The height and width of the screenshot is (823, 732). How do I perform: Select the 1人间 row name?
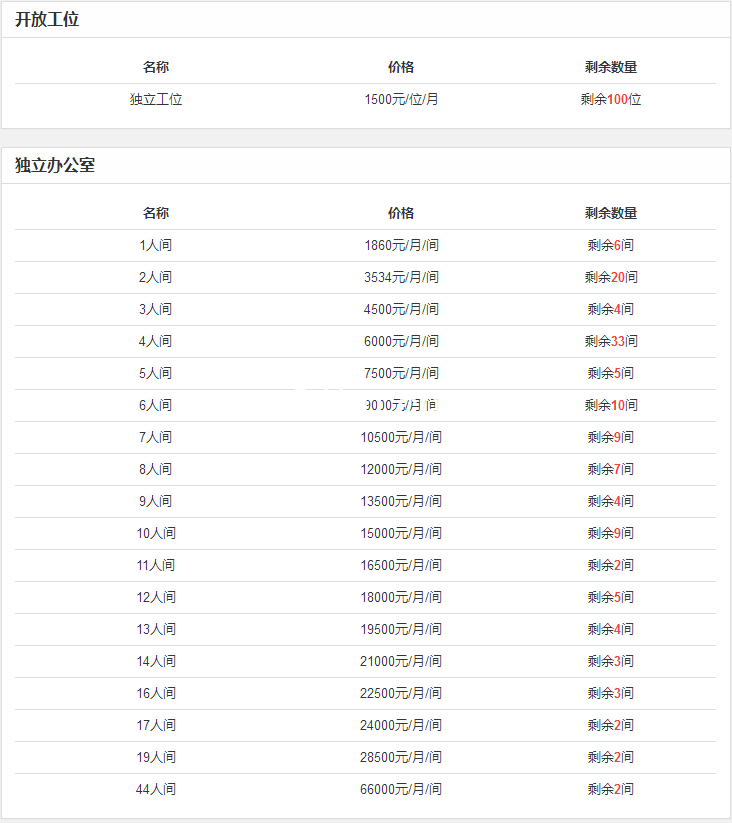pyautogui.click(x=156, y=245)
